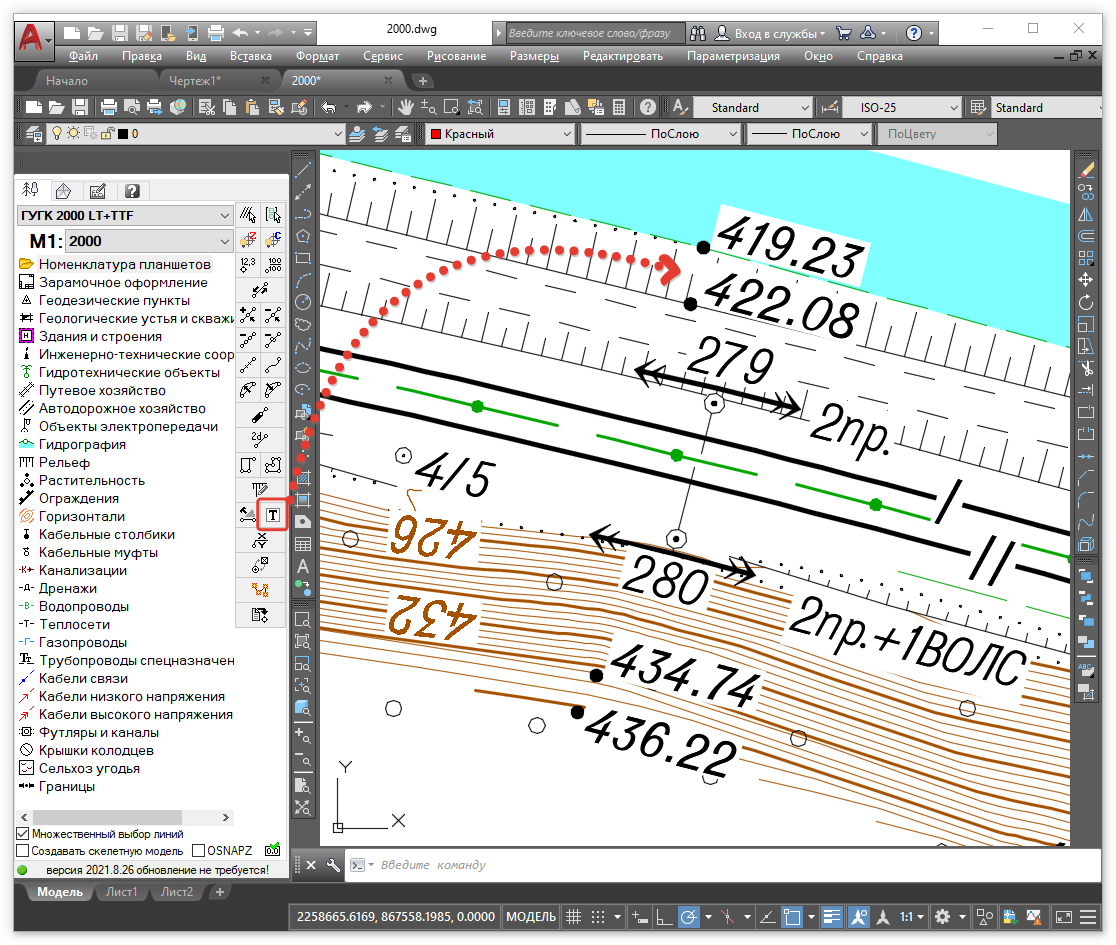Viewport: 1116px width, 945px height.
Task: Click the Insert Table tool icon
Action: (x=303, y=545)
